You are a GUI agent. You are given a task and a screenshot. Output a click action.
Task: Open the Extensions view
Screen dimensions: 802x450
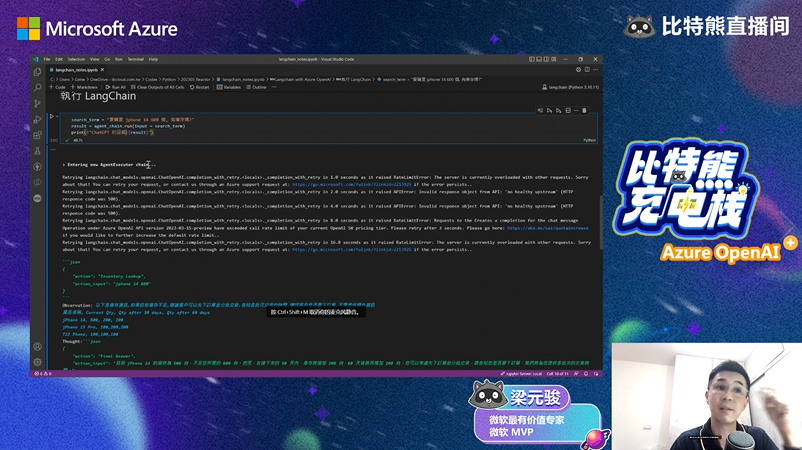[x=37, y=135]
